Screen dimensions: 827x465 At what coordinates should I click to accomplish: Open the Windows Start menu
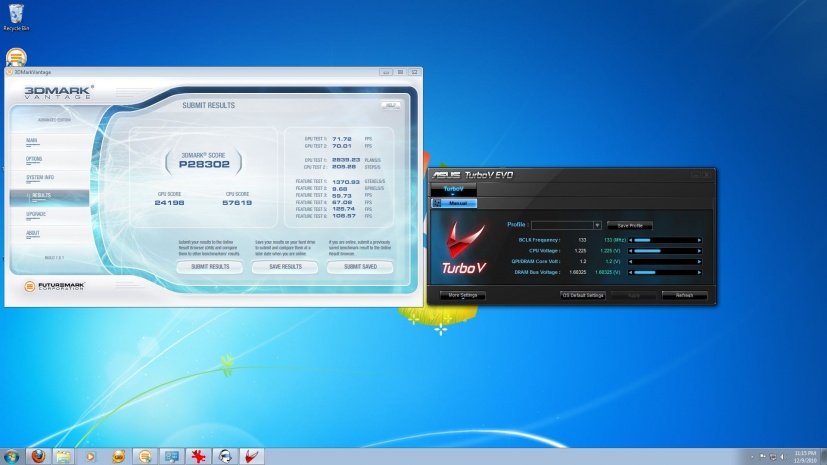[x=11, y=456]
